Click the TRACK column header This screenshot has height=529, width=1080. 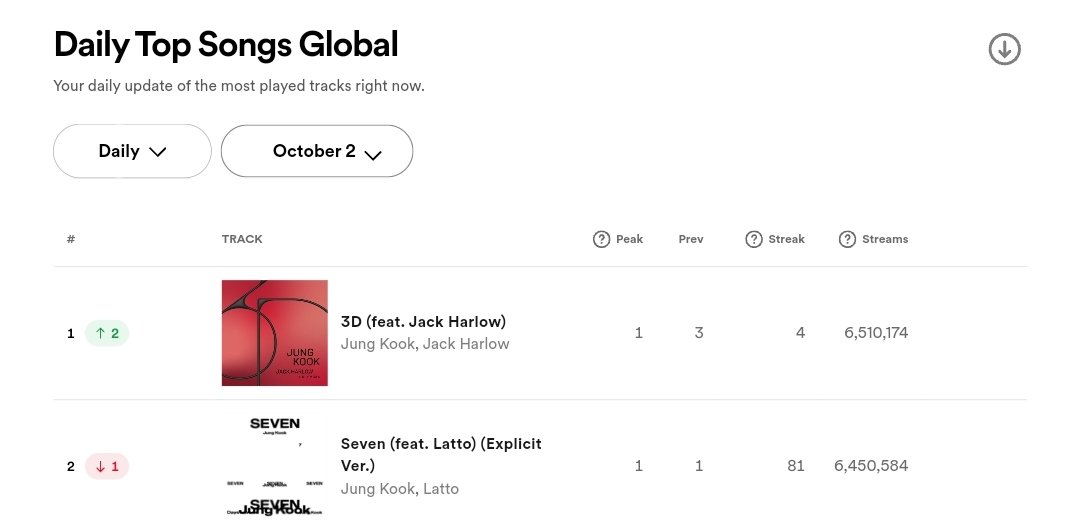(242, 239)
